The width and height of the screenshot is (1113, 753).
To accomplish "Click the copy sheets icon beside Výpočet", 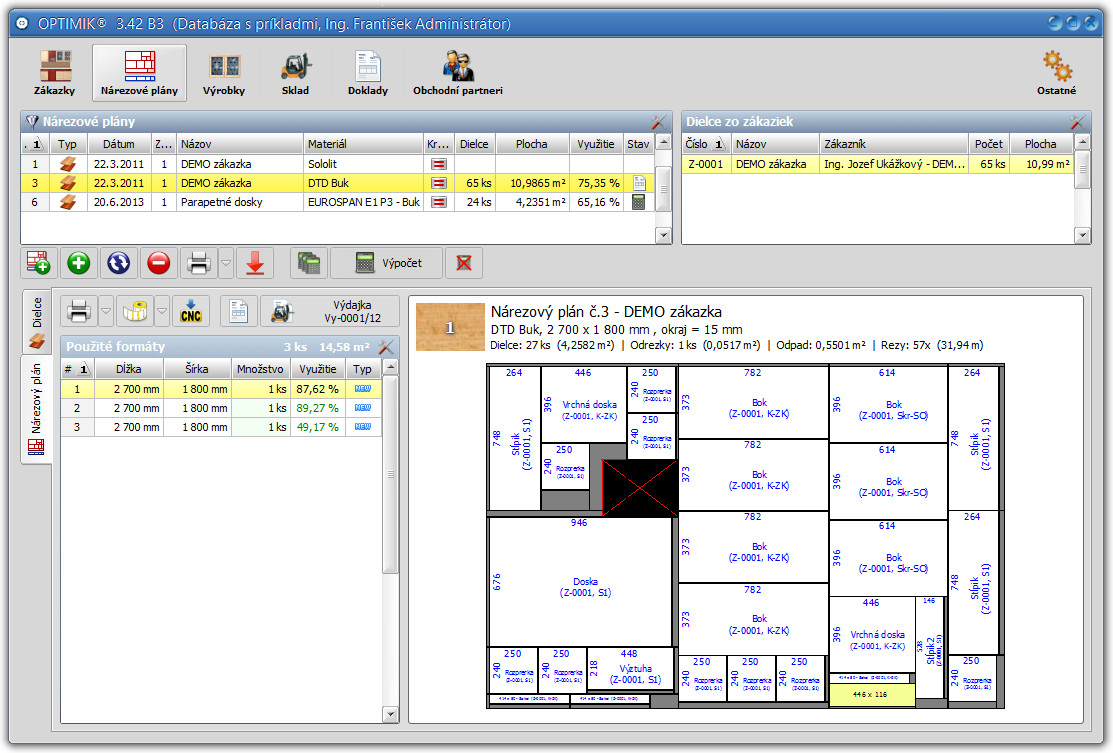I will point(309,263).
